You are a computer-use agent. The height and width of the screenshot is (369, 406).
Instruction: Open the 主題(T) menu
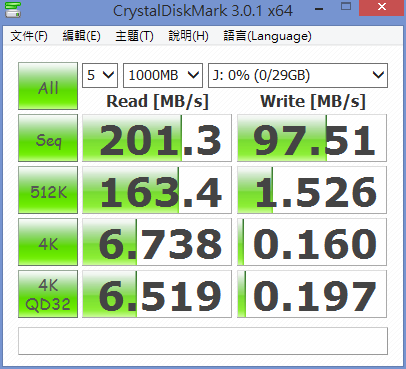pos(134,36)
